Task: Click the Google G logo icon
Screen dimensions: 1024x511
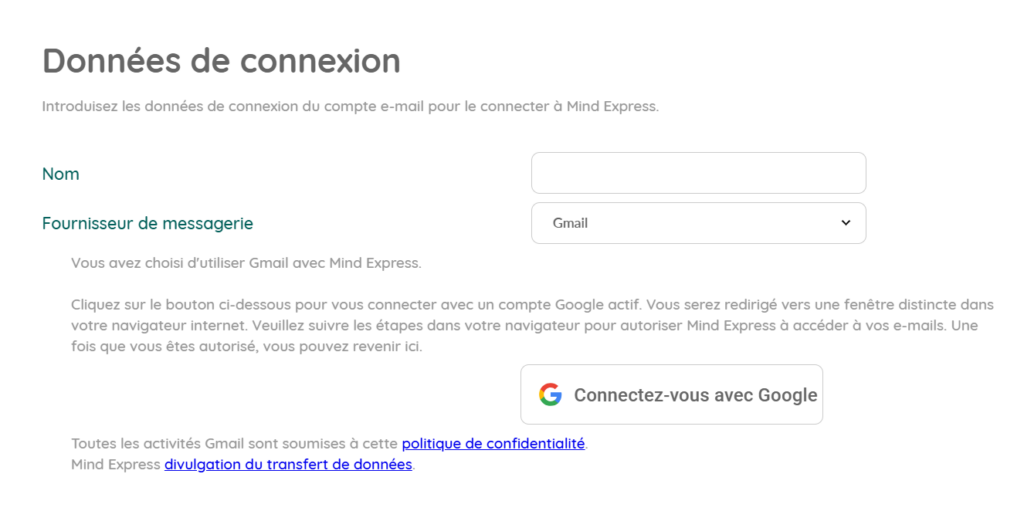Action: 550,395
